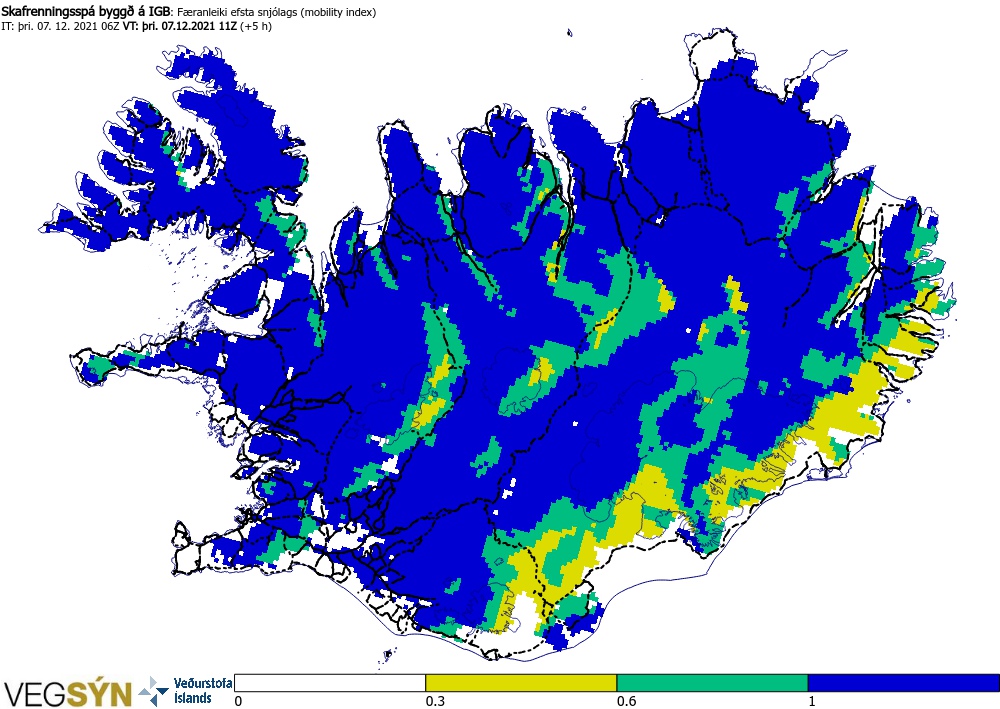This screenshot has height=709, width=1000.
Task: Select the white legend color segment
Action: [330, 683]
